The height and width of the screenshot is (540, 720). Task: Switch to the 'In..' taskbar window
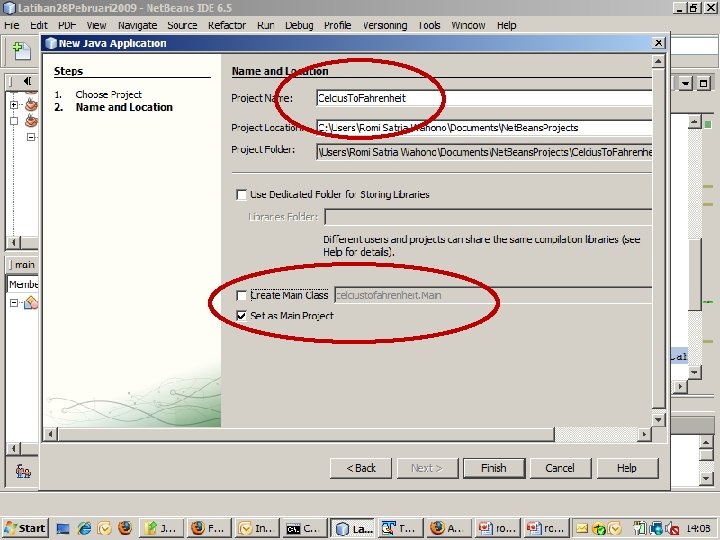tap(256, 529)
